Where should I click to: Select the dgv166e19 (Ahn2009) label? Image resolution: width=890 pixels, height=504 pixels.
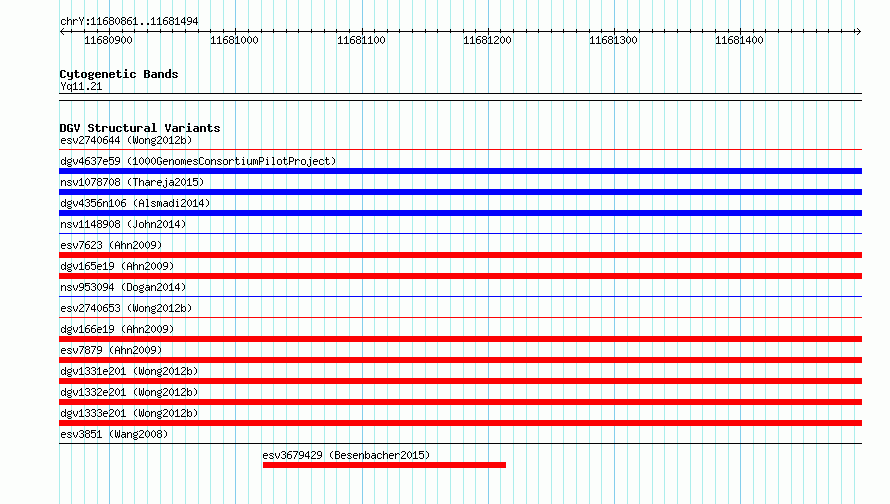pyautogui.click(x=117, y=329)
